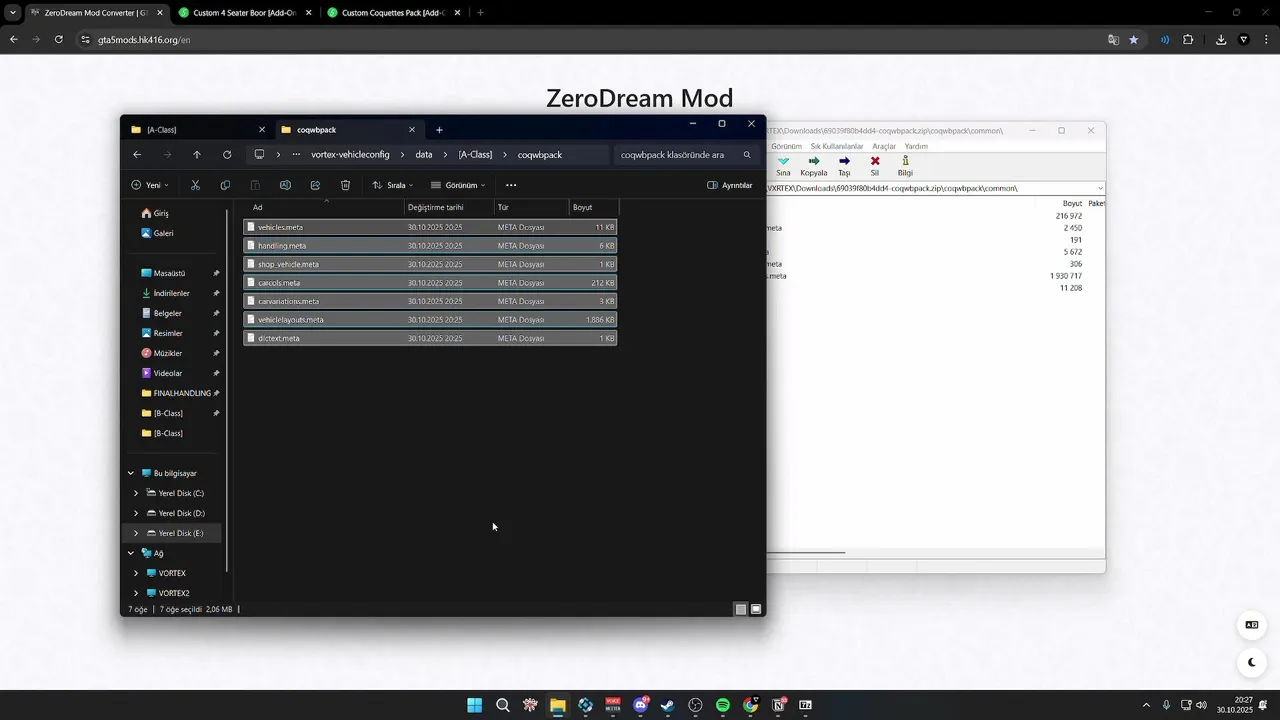Add a new Explorer tab with plus button
The width and height of the screenshot is (1280, 720).
click(439, 130)
